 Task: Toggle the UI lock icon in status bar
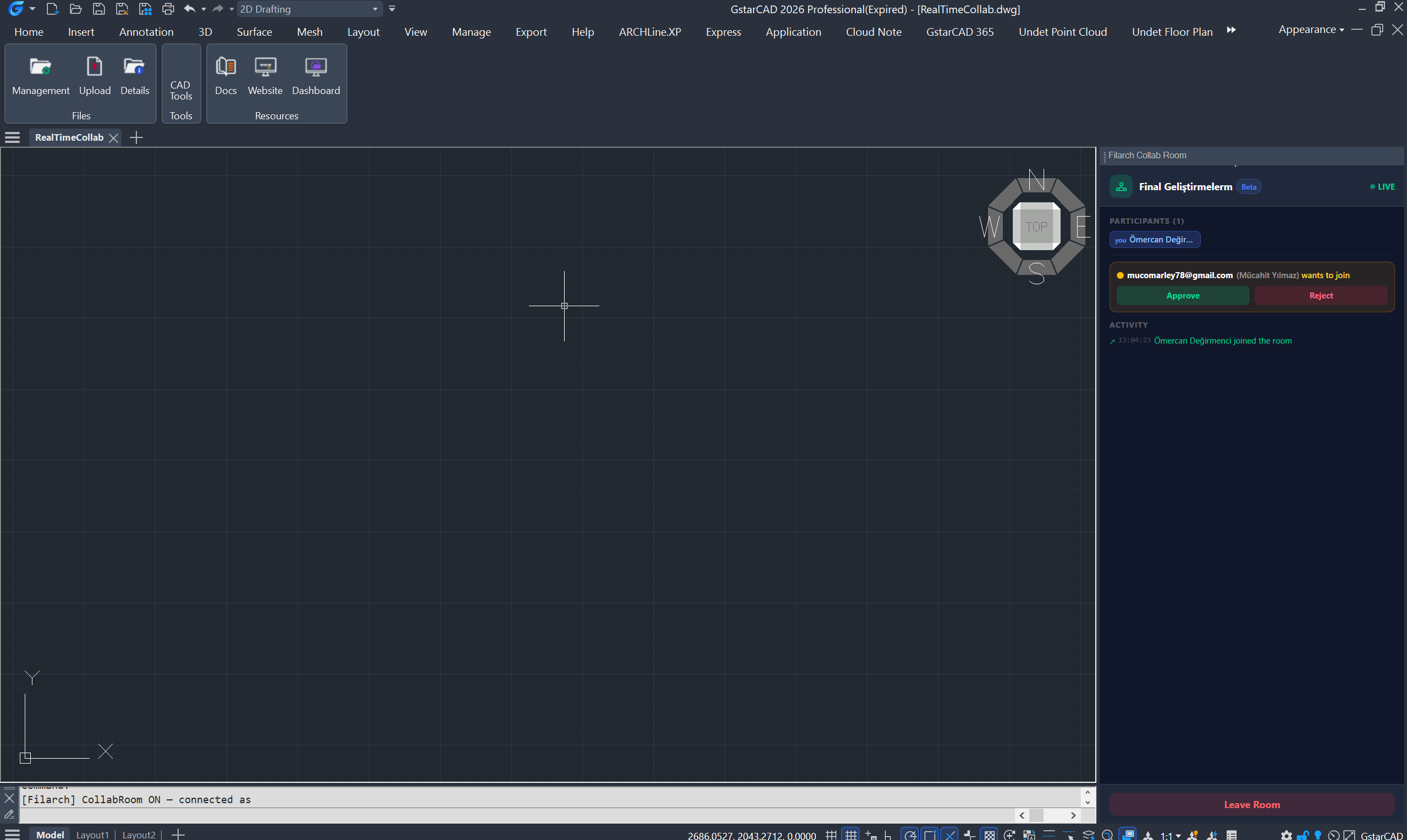1303,835
